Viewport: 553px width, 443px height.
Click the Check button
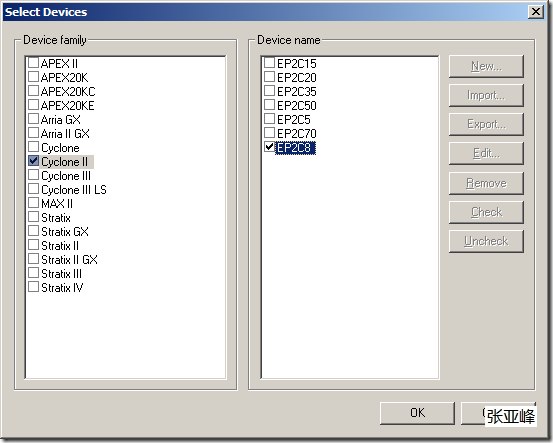(486, 212)
